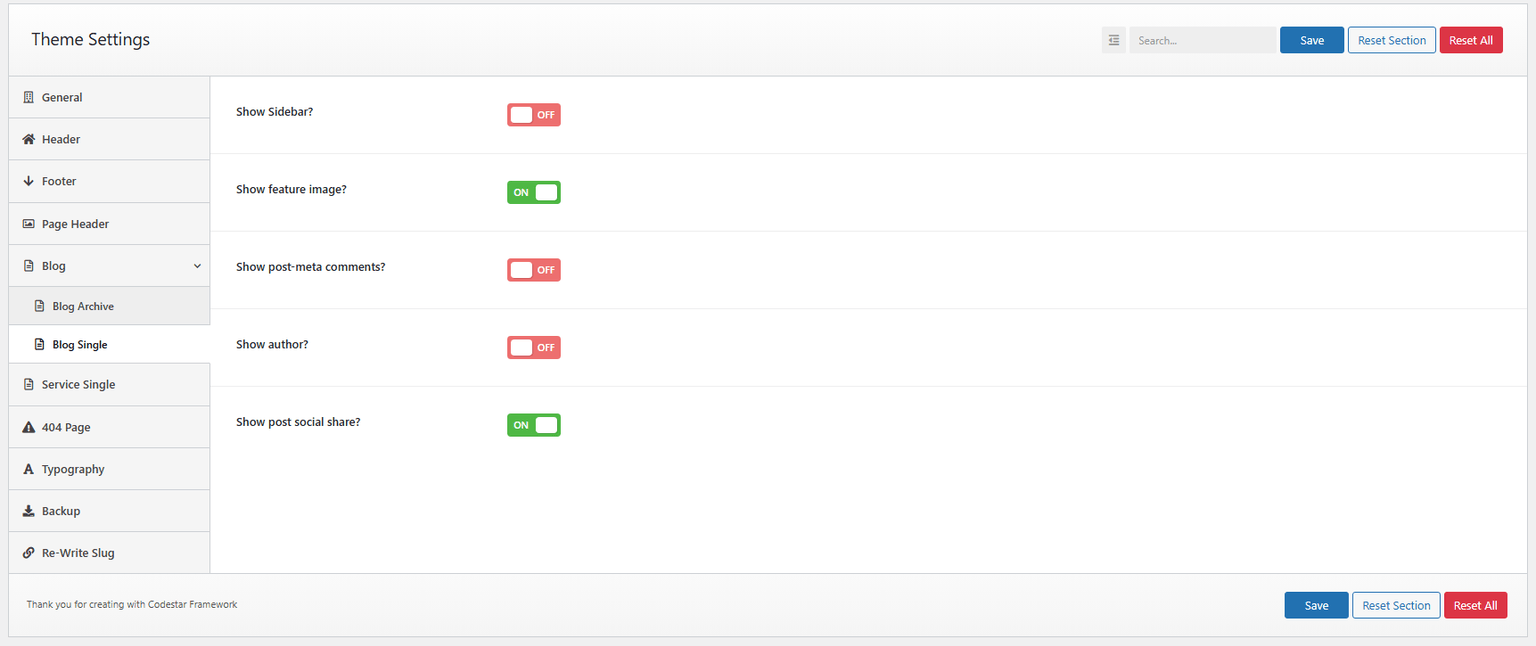Turn off Show post social share
The height and width of the screenshot is (646, 1536).
pos(533,424)
